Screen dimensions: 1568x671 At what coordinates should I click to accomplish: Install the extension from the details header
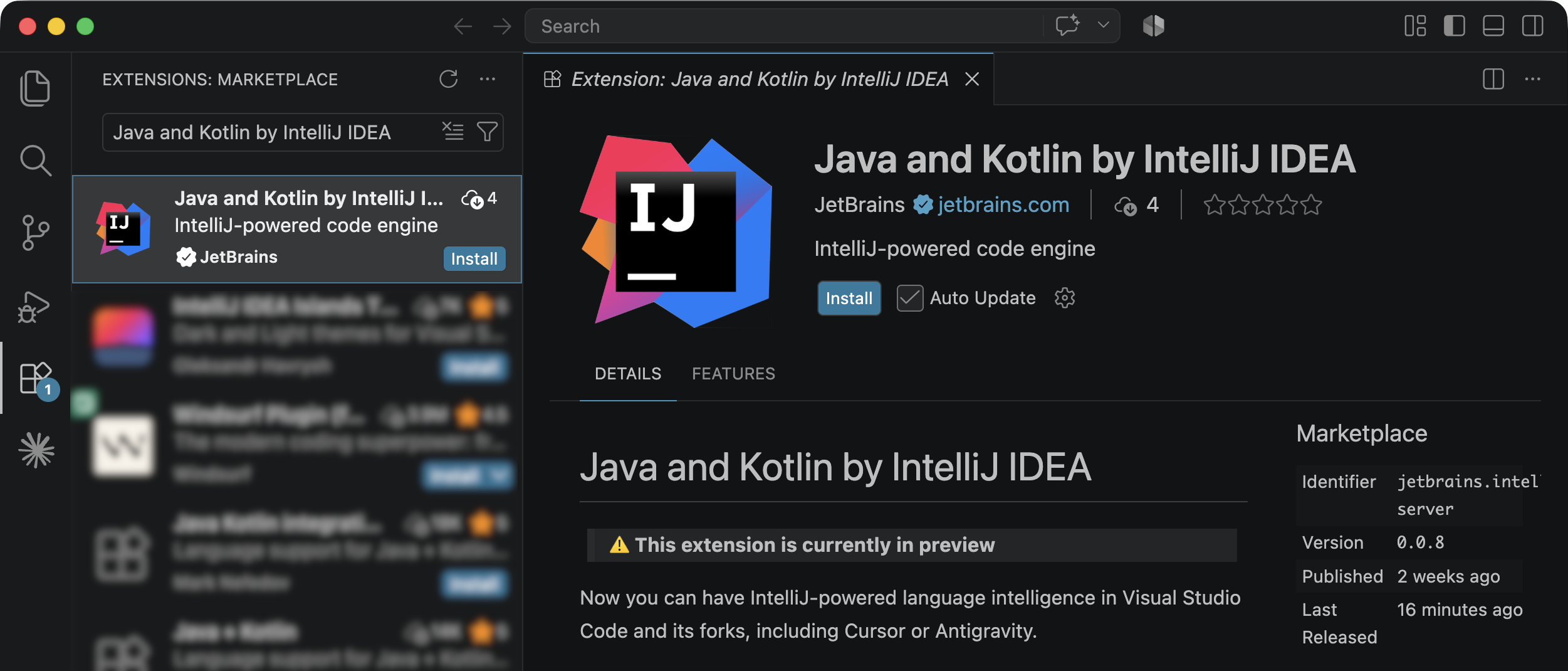click(x=849, y=298)
